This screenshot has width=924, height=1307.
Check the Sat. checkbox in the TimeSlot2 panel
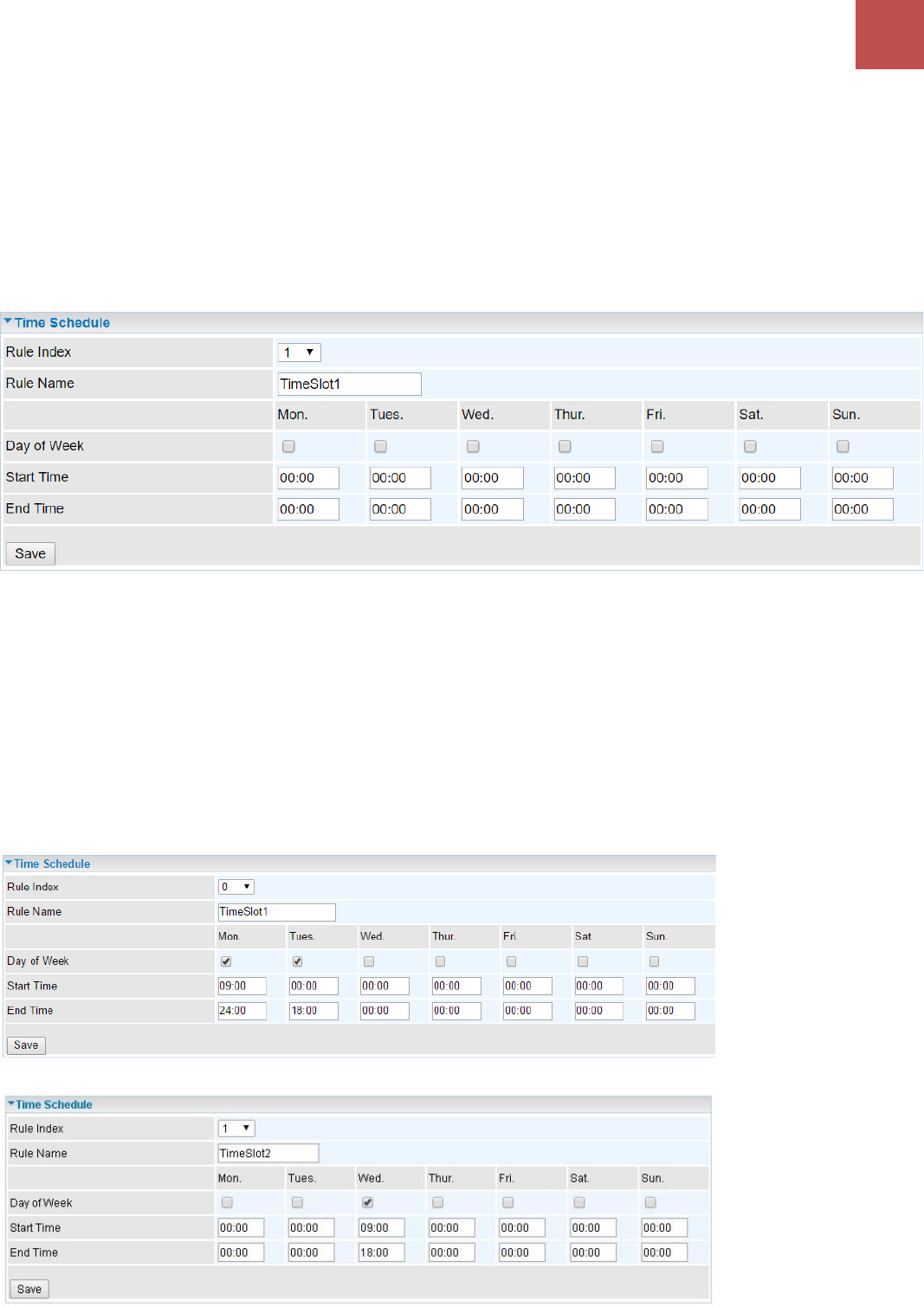click(x=579, y=1202)
